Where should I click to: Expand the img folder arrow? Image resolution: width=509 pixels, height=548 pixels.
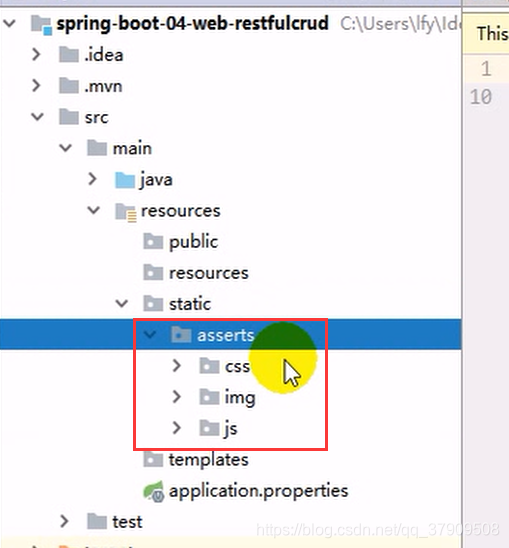177,397
